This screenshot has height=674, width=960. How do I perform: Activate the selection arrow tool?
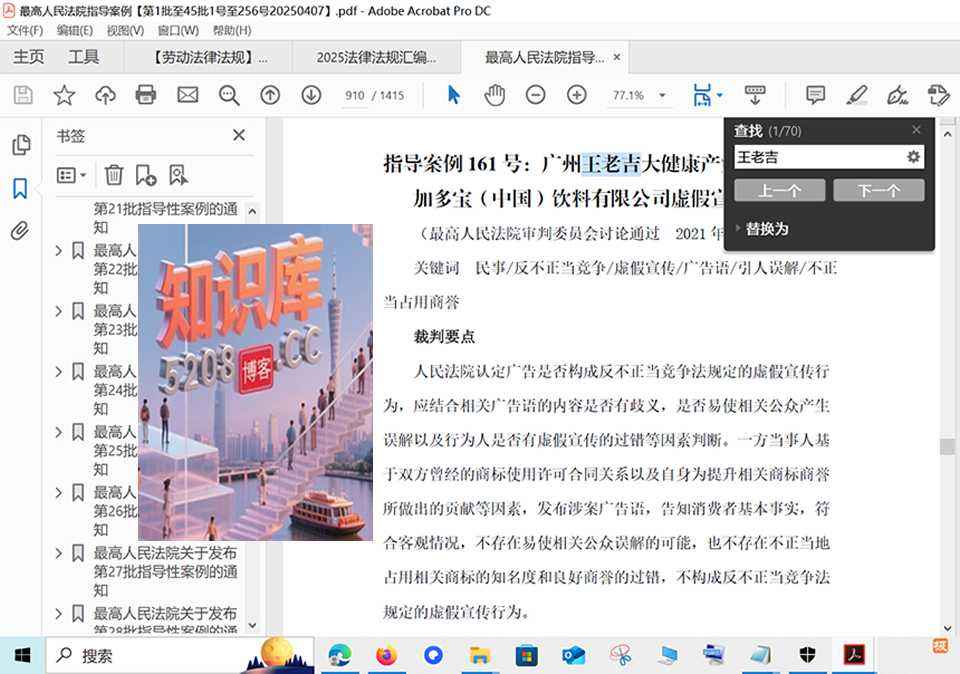(454, 95)
